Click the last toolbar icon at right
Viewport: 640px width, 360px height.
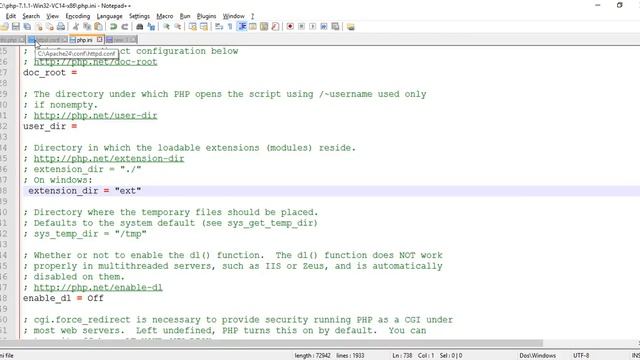click(x=351, y=27)
